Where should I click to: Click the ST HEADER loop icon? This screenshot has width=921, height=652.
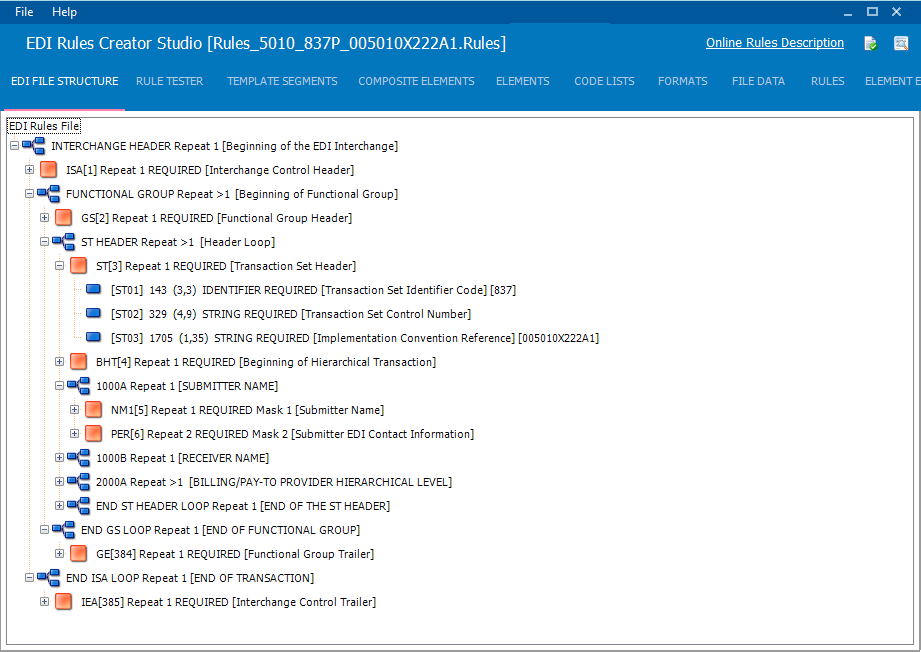tap(63, 242)
